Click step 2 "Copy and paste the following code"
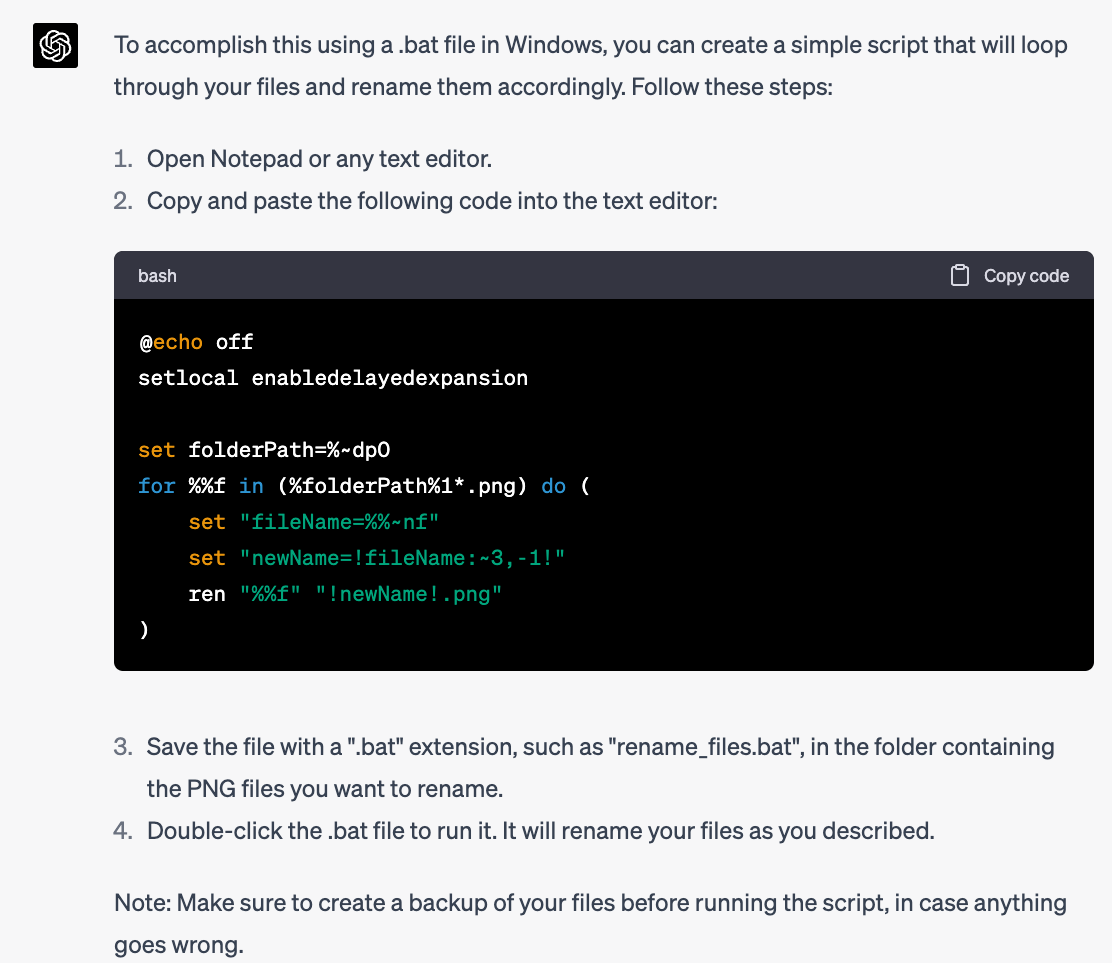The width and height of the screenshot is (1112, 963). (432, 201)
